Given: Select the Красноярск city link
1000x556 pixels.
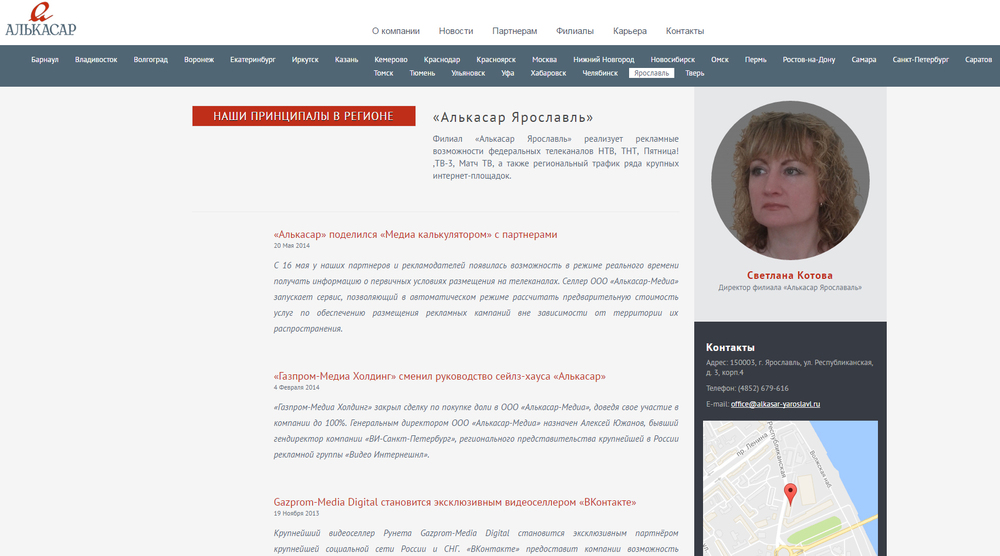Looking at the screenshot, I should (496, 59).
